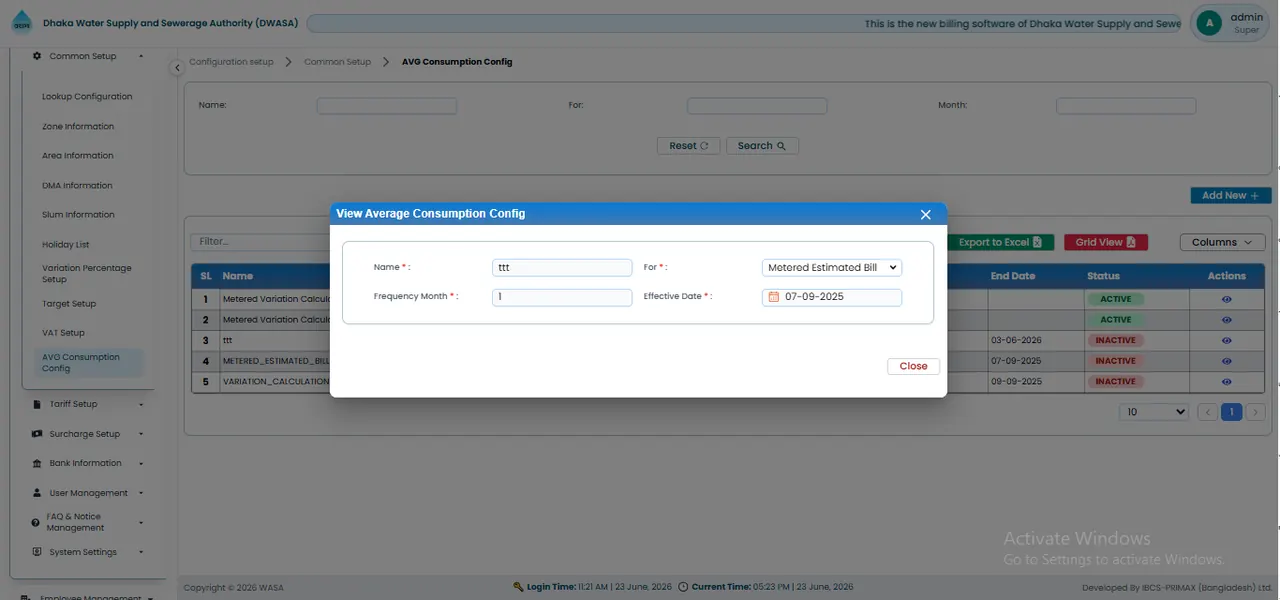Screen dimensions: 1280x600
Task: Click the table Filter input
Action: tap(262, 242)
